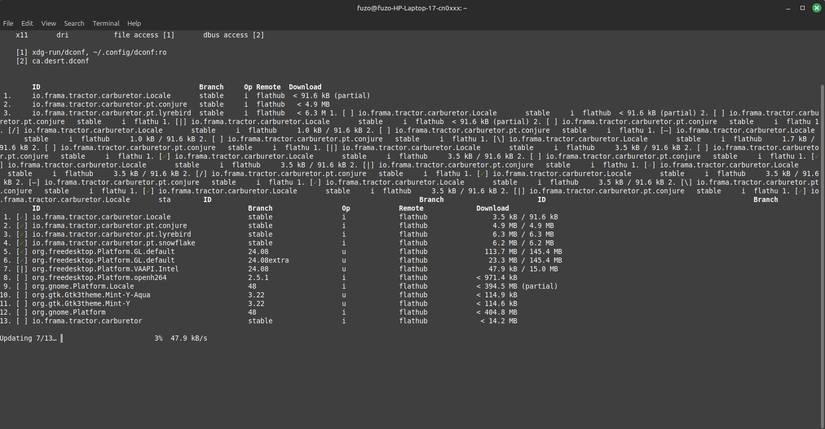The height and width of the screenshot is (429, 825).
Task: Click the '6.2 MB / 6.2 MB' download value
Action: (523, 243)
